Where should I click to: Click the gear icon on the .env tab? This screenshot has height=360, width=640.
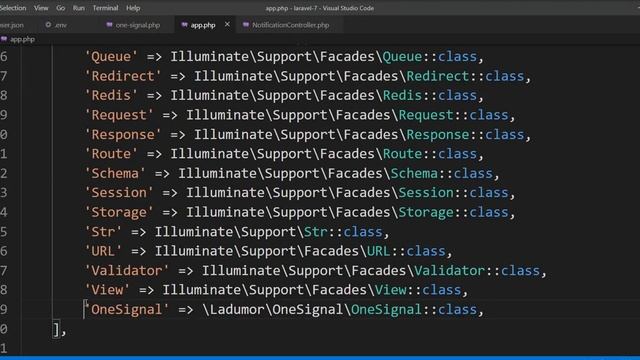point(48,25)
